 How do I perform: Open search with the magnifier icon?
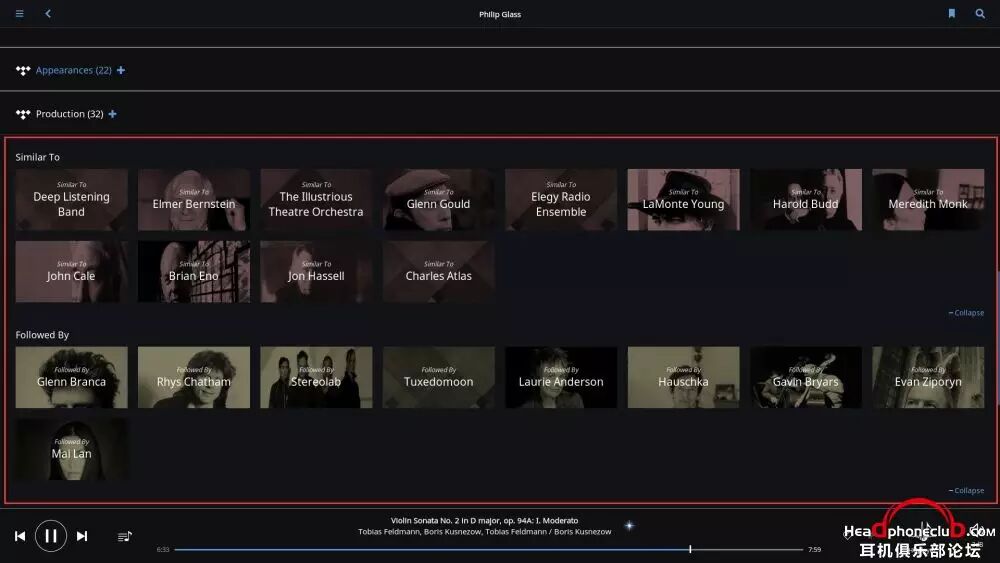[980, 13]
